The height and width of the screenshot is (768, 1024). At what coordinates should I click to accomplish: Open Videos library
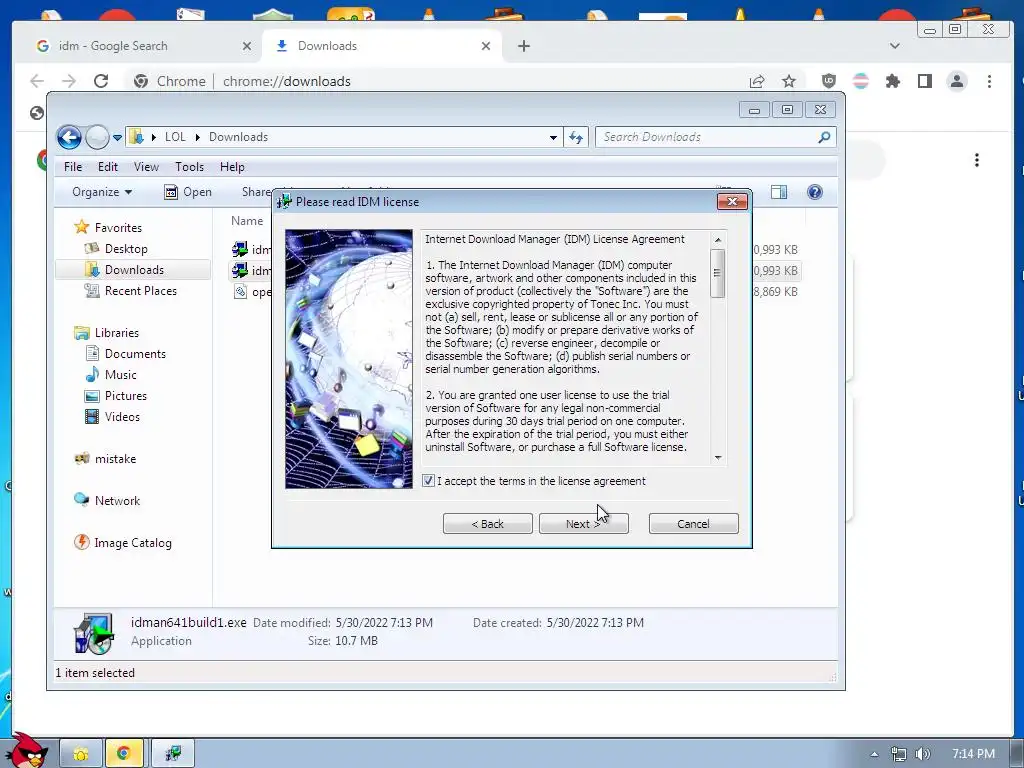coord(122,416)
